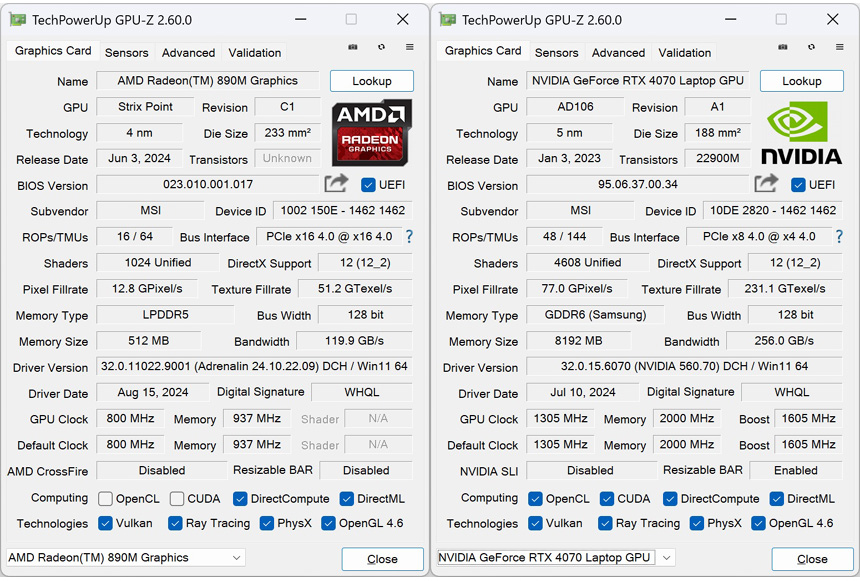Select Graphics Card tab in NVIDIA window
The width and height of the screenshot is (860, 581).
point(483,51)
